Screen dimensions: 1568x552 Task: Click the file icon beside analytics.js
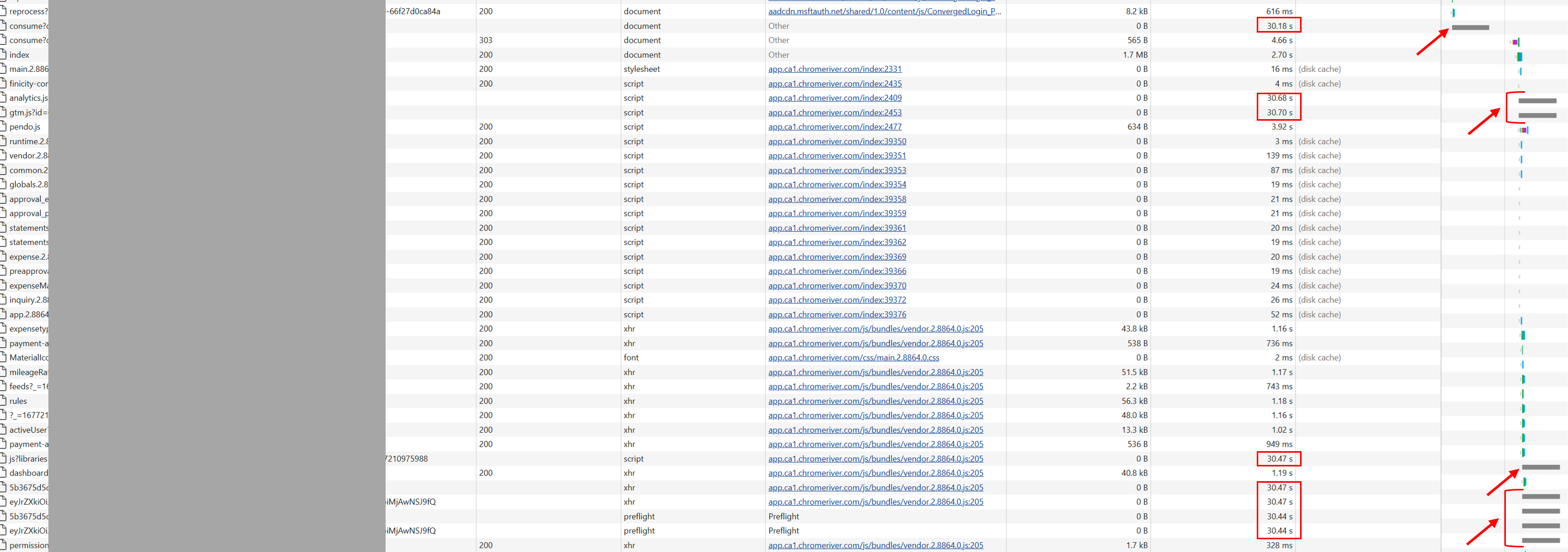pyautogui.click(x=3, y=98)
